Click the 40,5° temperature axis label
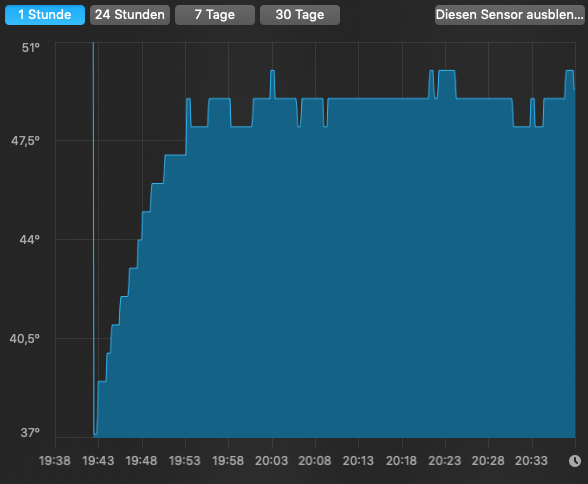 point(24,339)
